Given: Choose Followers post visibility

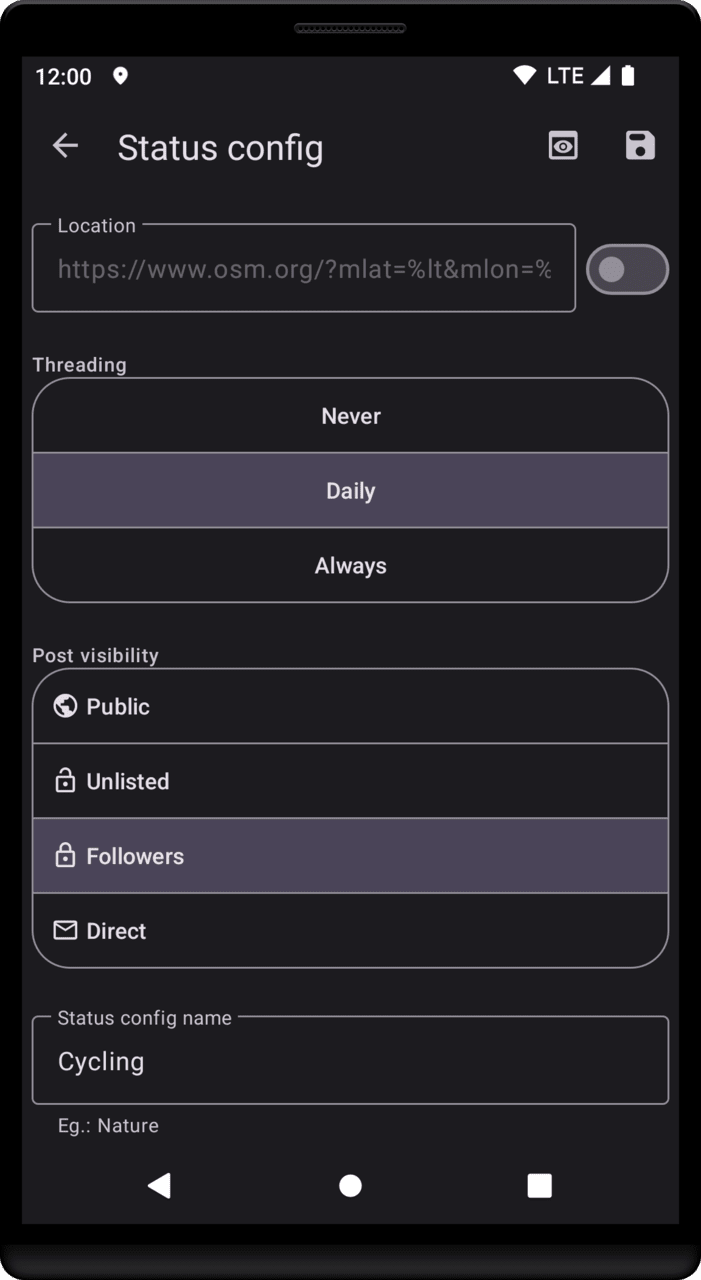Looking at the screenshot, I should click(x=350, y=856).
